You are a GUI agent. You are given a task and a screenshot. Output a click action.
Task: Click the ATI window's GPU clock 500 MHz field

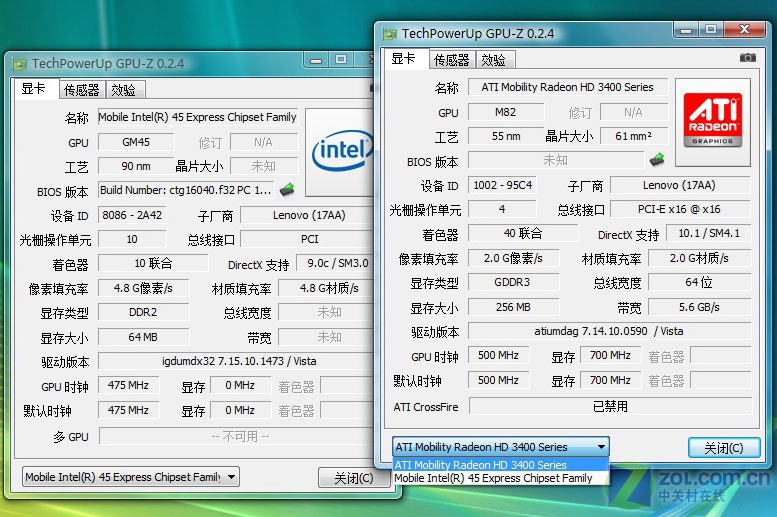pyautogui.click(x=499, y=355)
